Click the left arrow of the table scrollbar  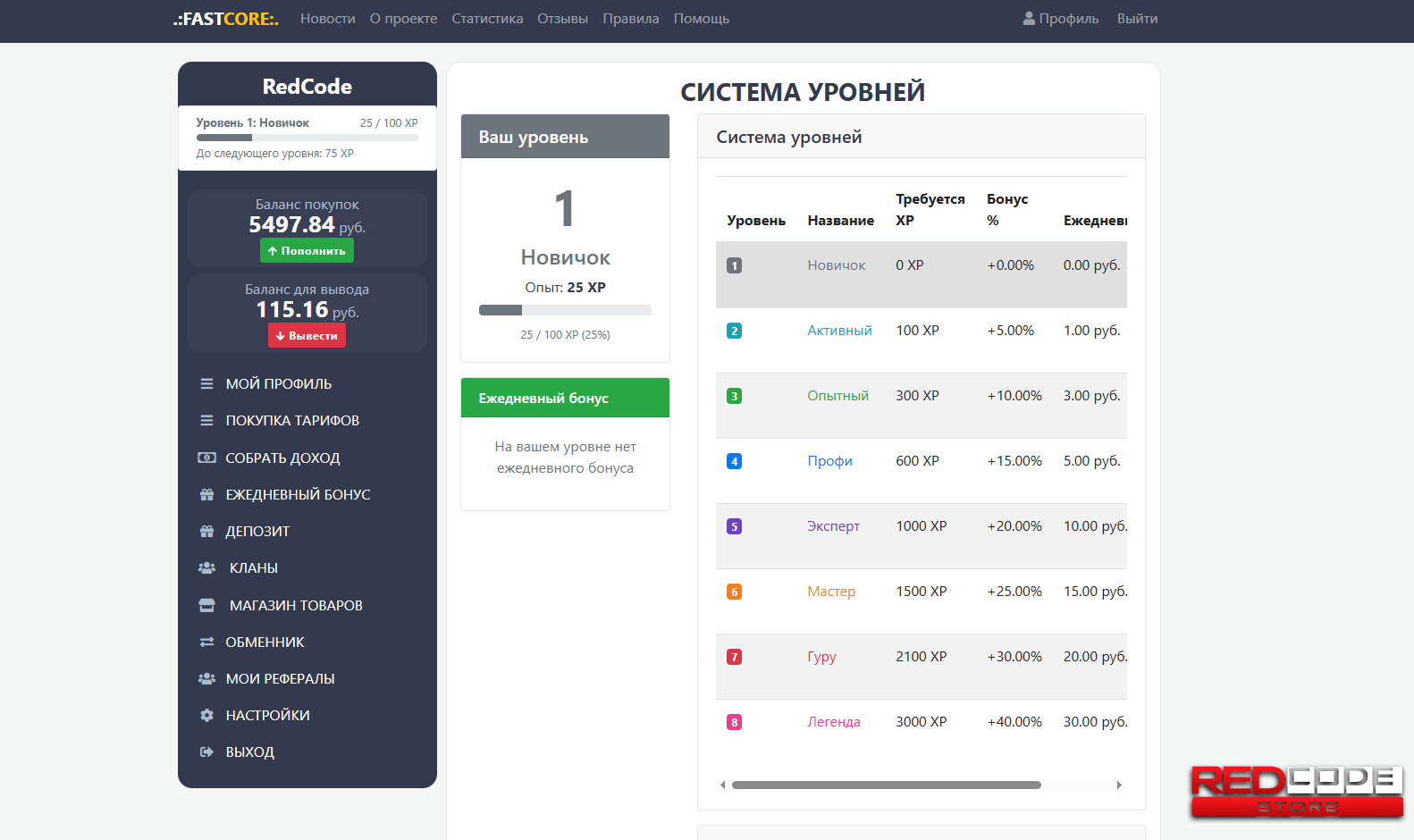pyautogui.click(x=722, y=785)
